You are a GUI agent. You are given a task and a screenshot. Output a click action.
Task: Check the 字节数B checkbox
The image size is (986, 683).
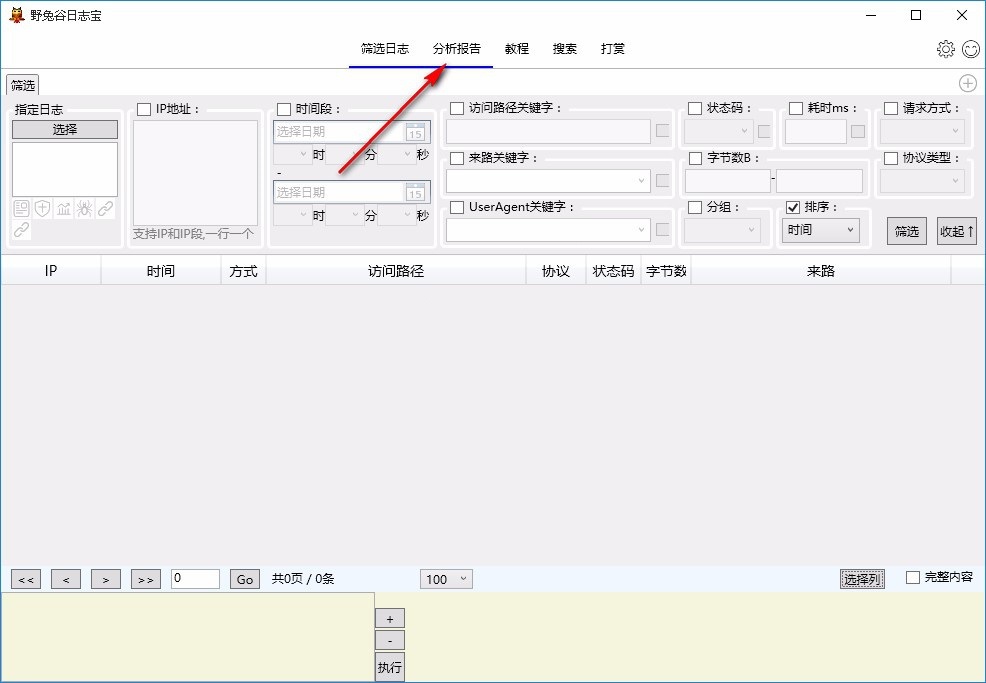(695, 158)
